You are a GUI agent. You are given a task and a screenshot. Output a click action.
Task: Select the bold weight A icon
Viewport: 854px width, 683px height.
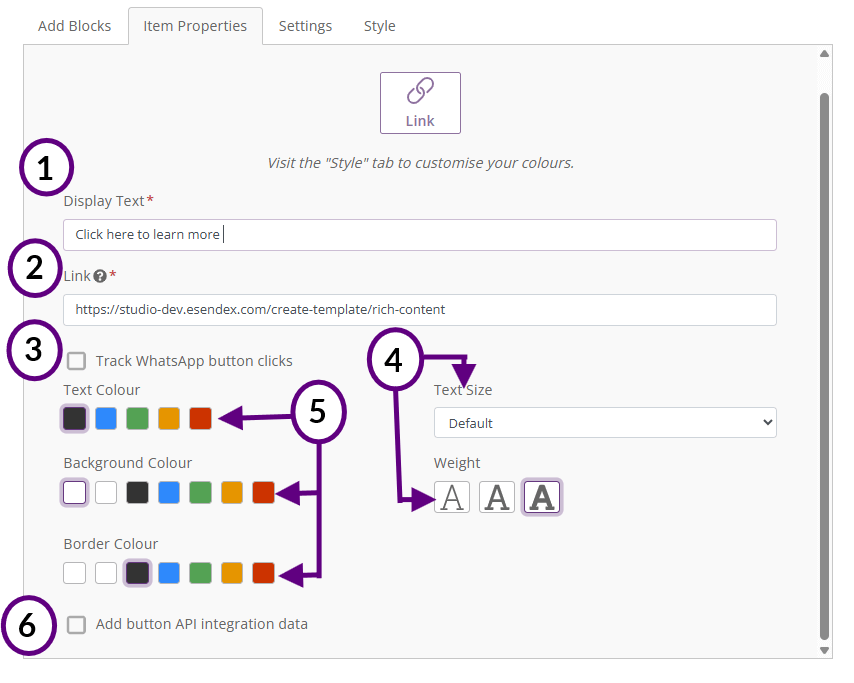[542, 497]
